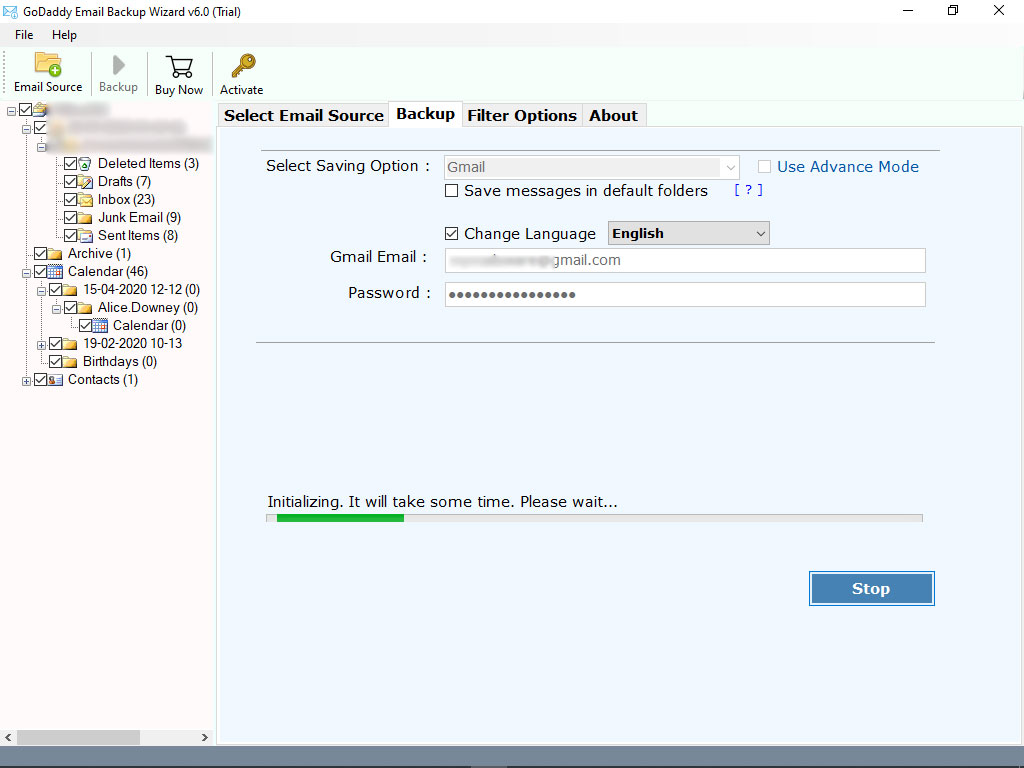Click the Activate key icon
This screenshot has width=1024, height=768.
(x=243, y=66)
